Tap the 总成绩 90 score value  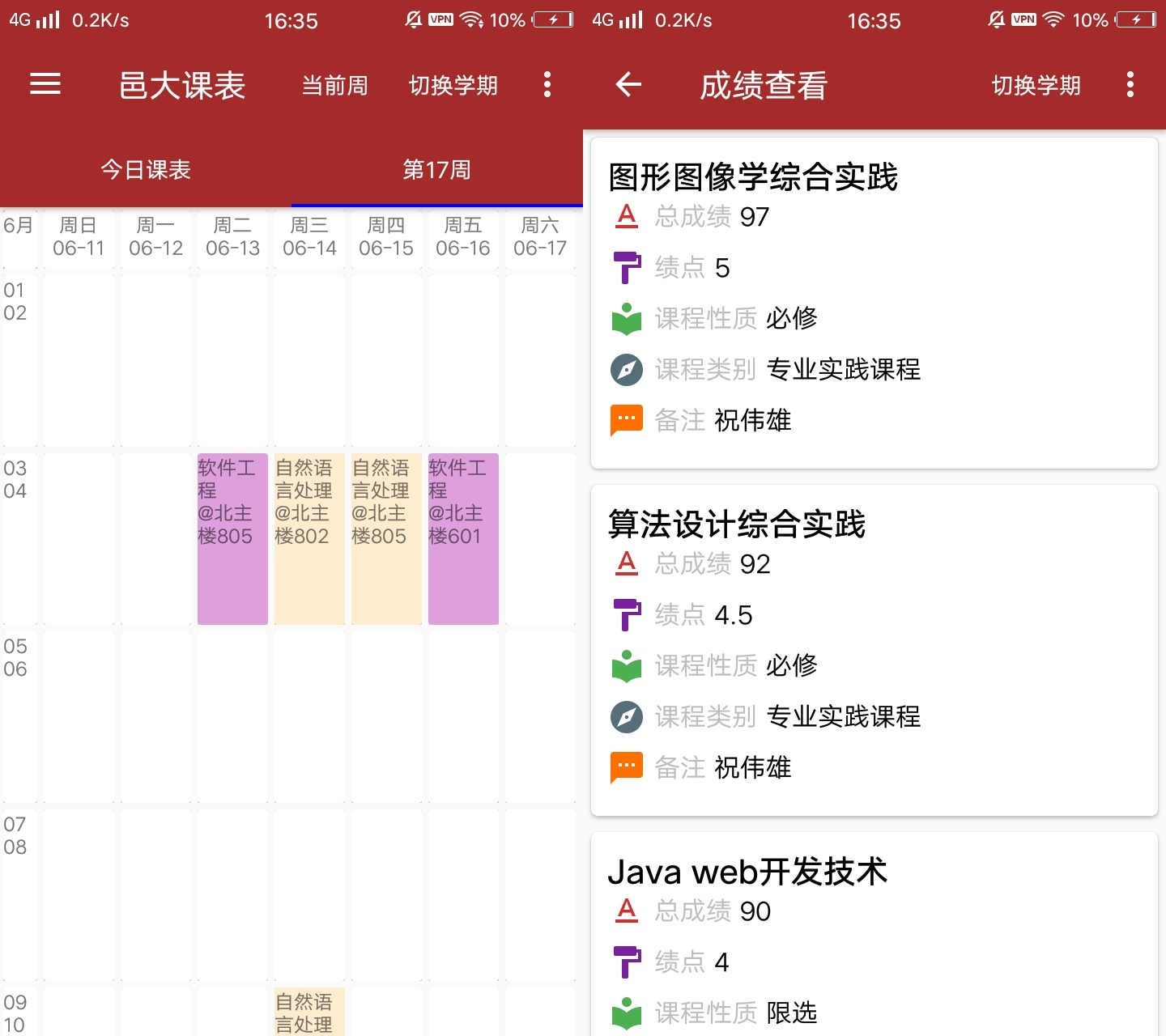tap(755, 911)
